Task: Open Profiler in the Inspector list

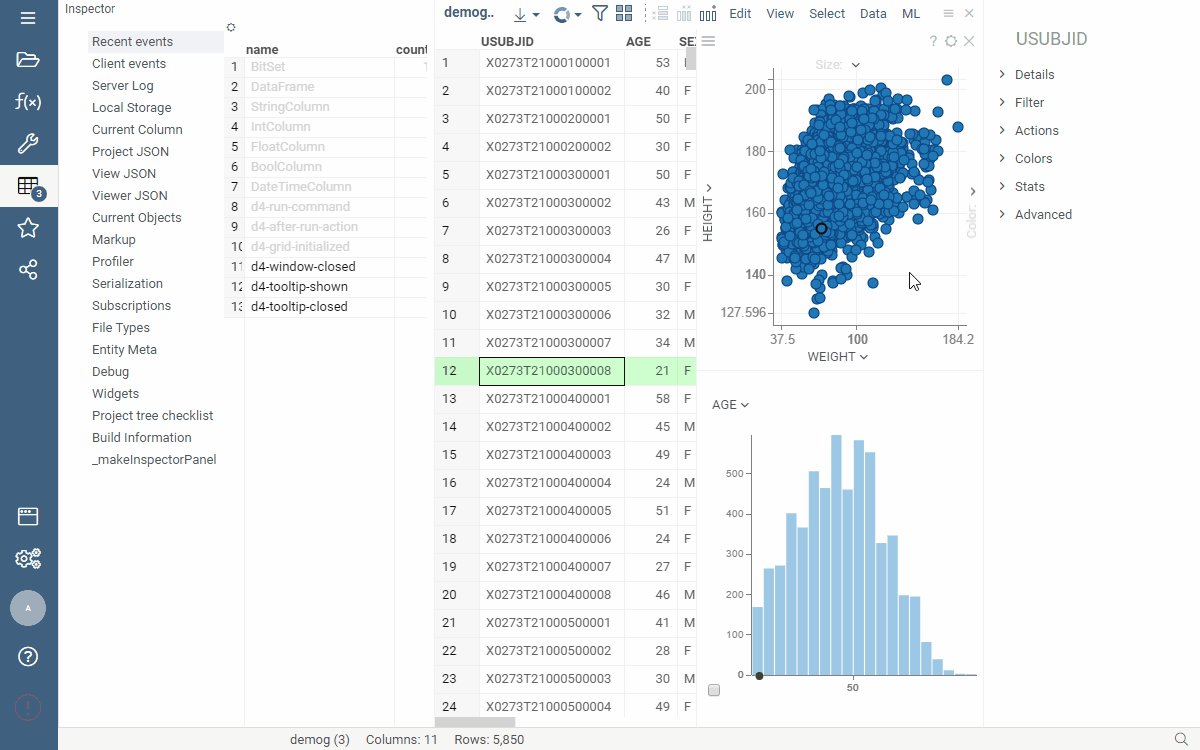Action: click(113, 262)
